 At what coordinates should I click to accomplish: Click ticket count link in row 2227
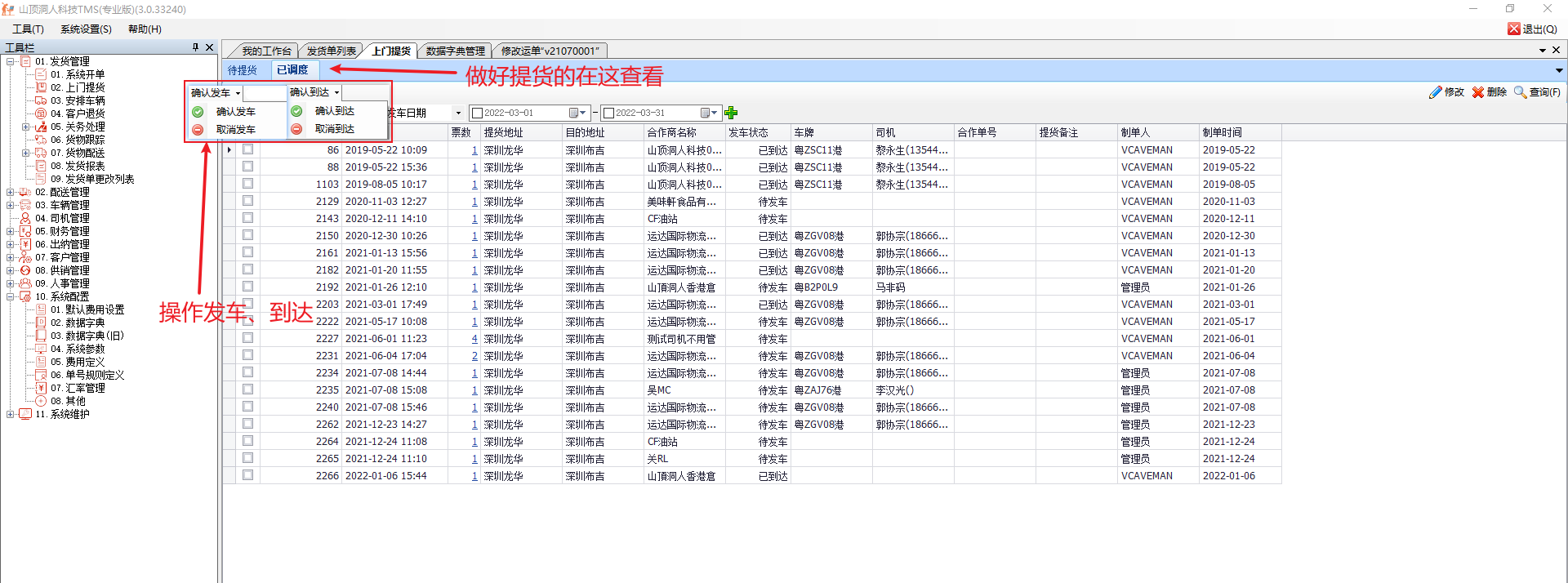(474, 339)
